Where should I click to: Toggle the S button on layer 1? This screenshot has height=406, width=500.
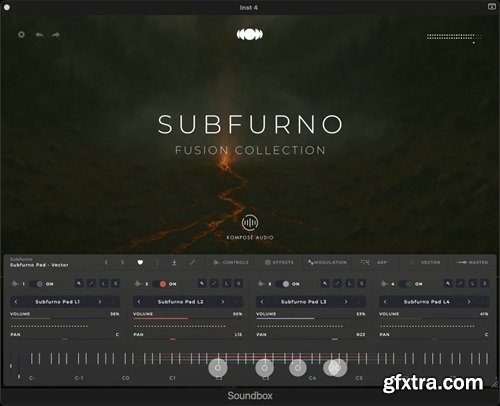[116, 284]
